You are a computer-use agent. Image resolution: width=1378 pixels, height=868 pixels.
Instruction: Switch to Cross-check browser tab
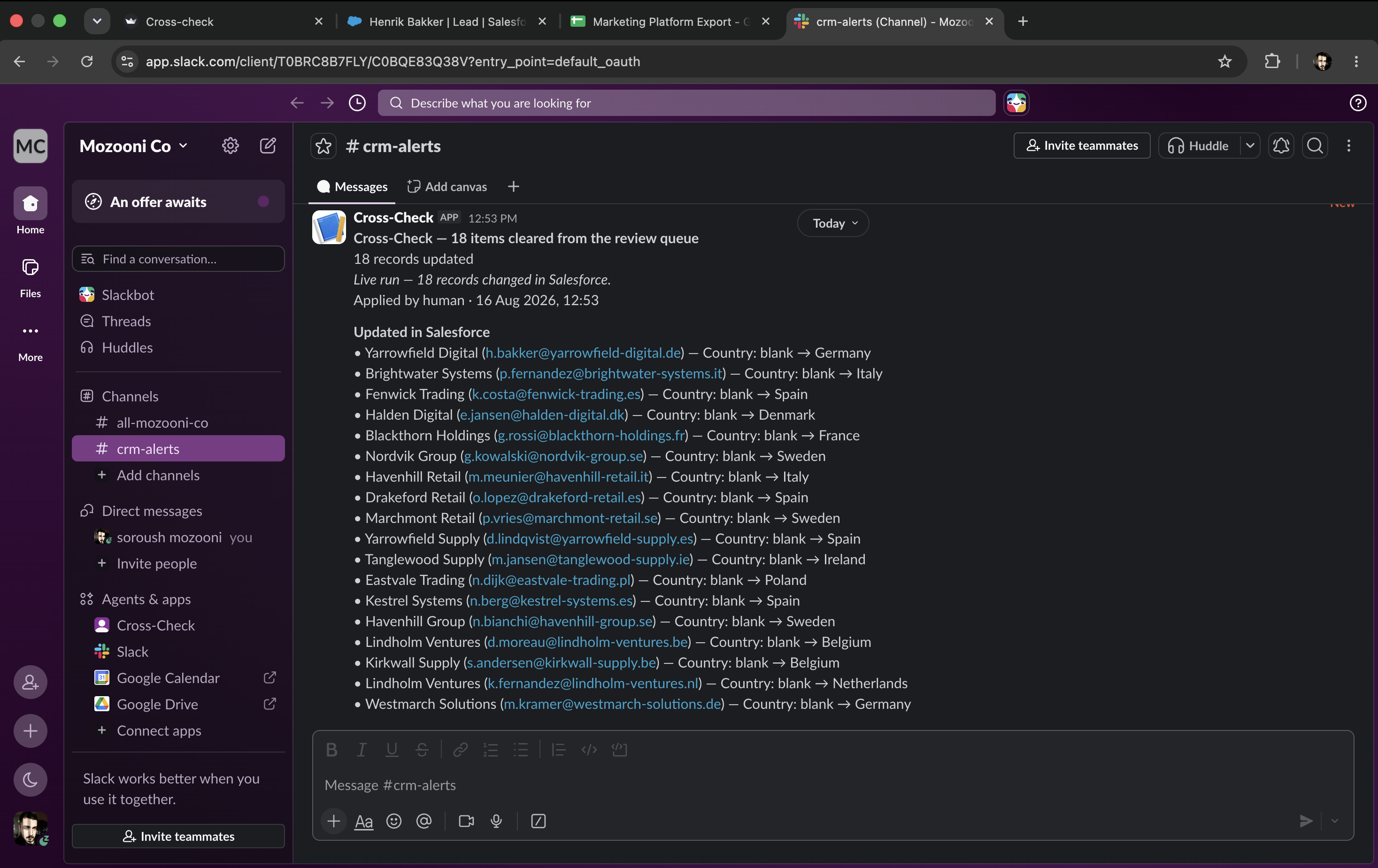tap(223, 21)
